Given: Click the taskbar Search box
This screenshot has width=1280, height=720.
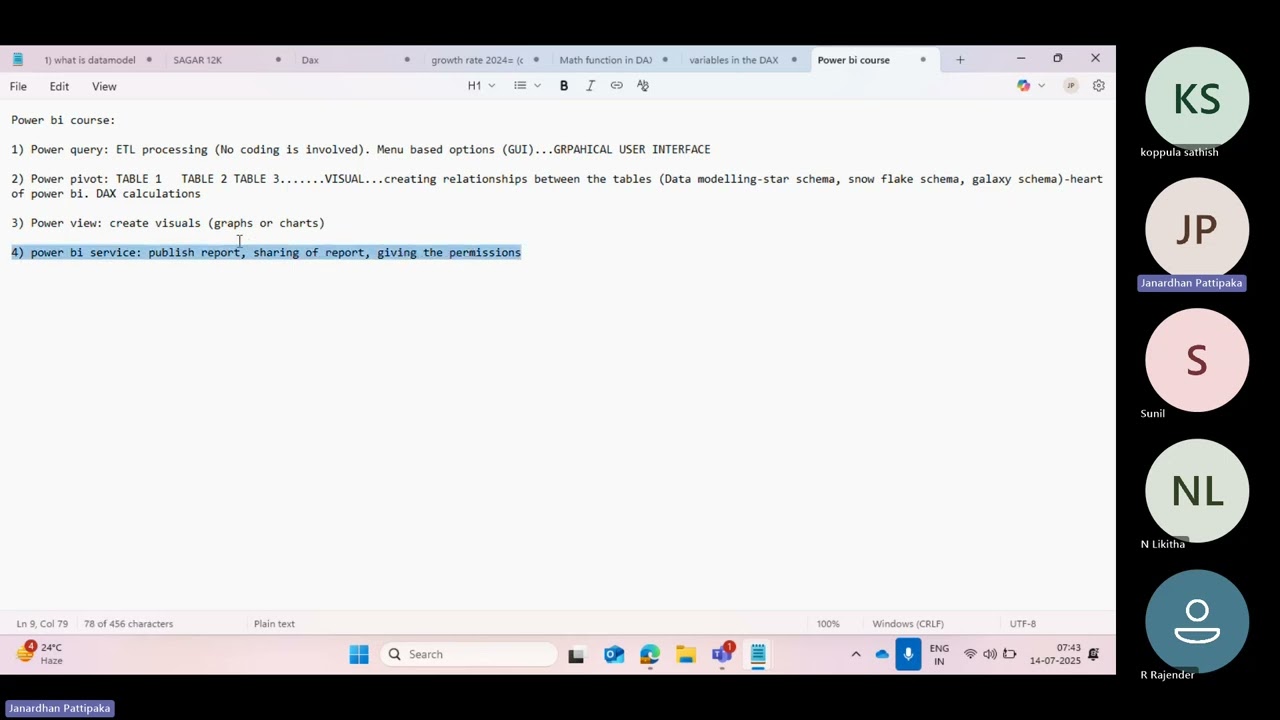Looking at the screenshot, I should (x=468, y=655).
